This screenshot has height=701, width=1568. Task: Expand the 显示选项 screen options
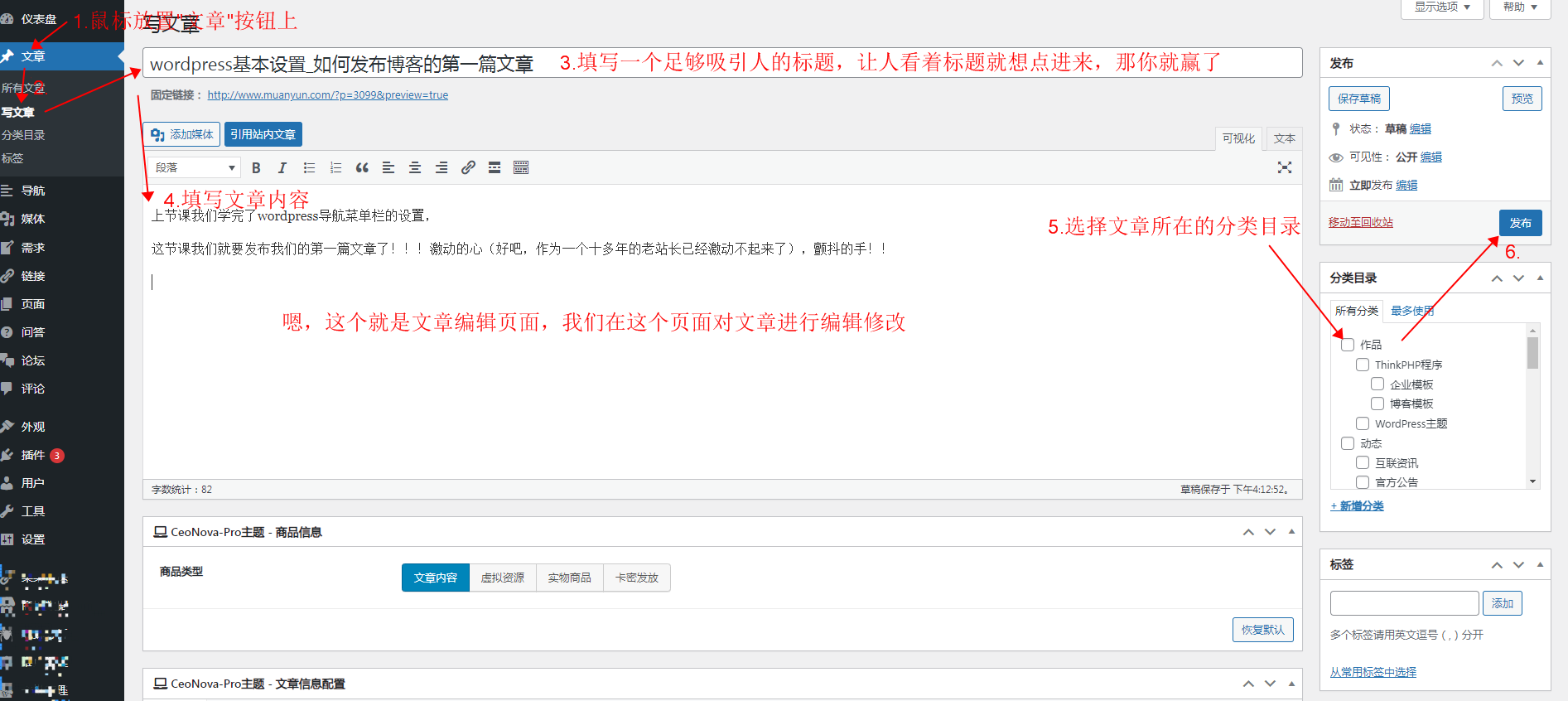pyautogui.click(x=1442, y=7)
